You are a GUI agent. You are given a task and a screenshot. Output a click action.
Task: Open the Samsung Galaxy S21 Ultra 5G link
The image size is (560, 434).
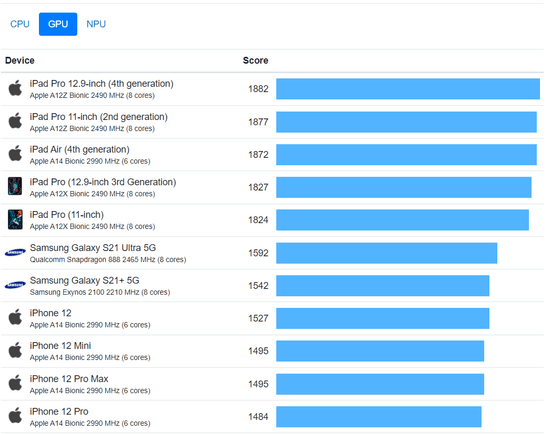click(93, 248)
